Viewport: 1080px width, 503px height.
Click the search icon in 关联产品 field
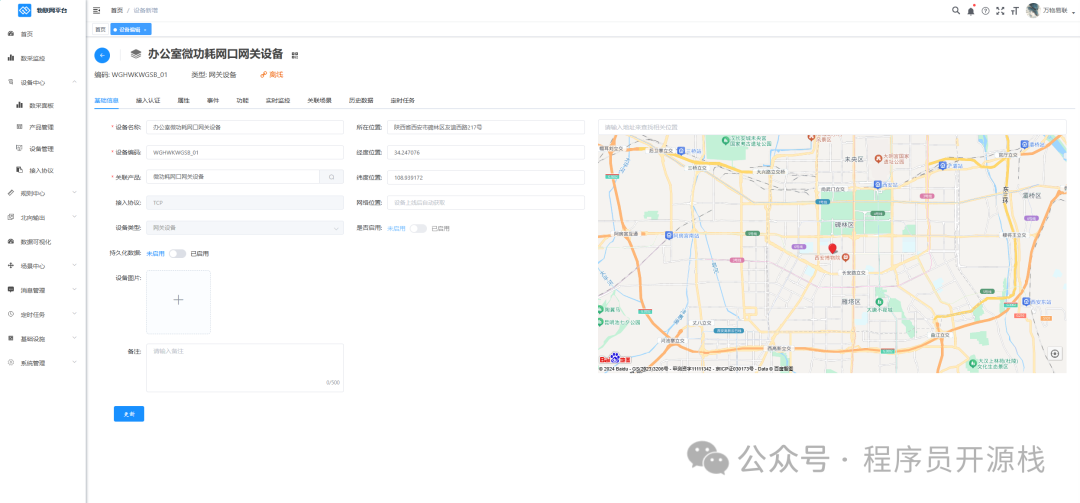coord(332,177)
